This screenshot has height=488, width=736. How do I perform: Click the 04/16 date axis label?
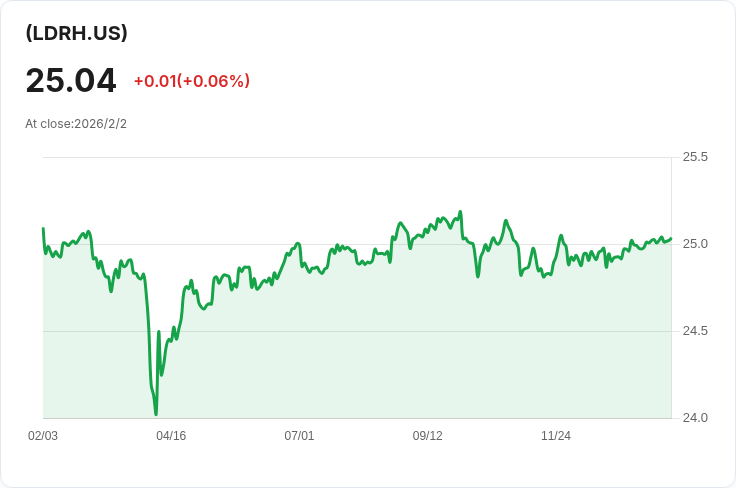pos(171,436)
